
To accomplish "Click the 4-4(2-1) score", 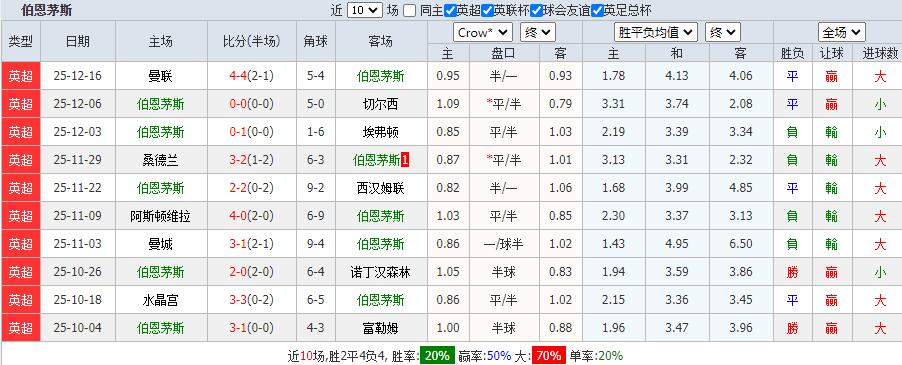I will click(x=251, y=76).
